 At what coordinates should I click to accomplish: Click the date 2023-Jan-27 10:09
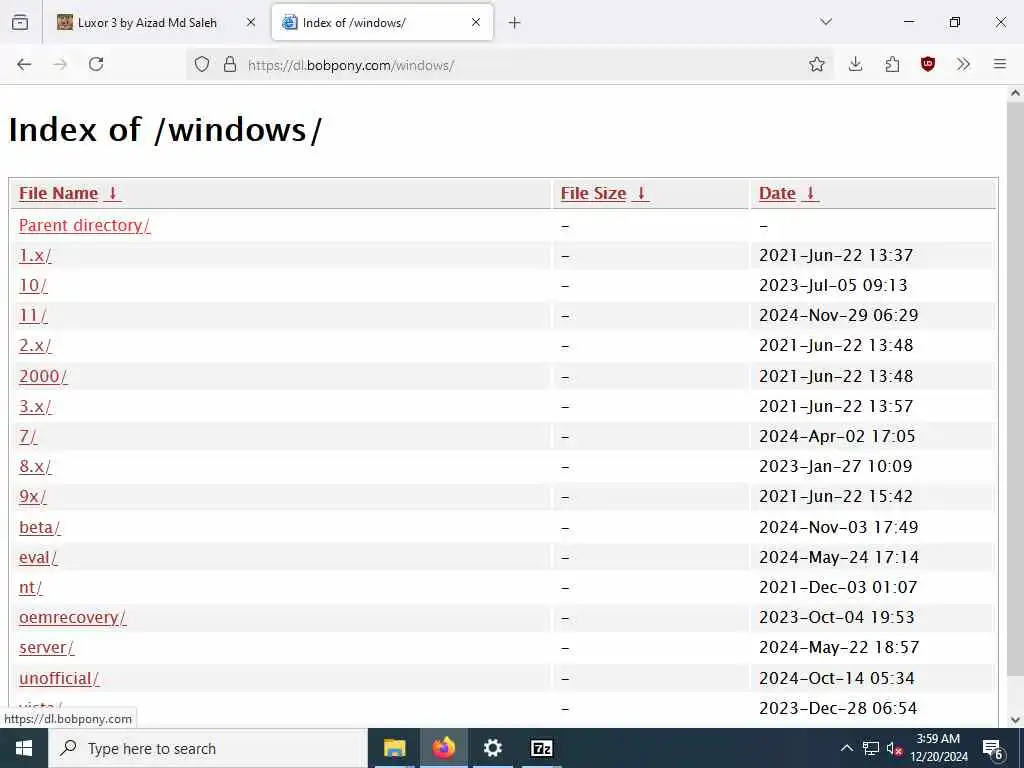836,466
